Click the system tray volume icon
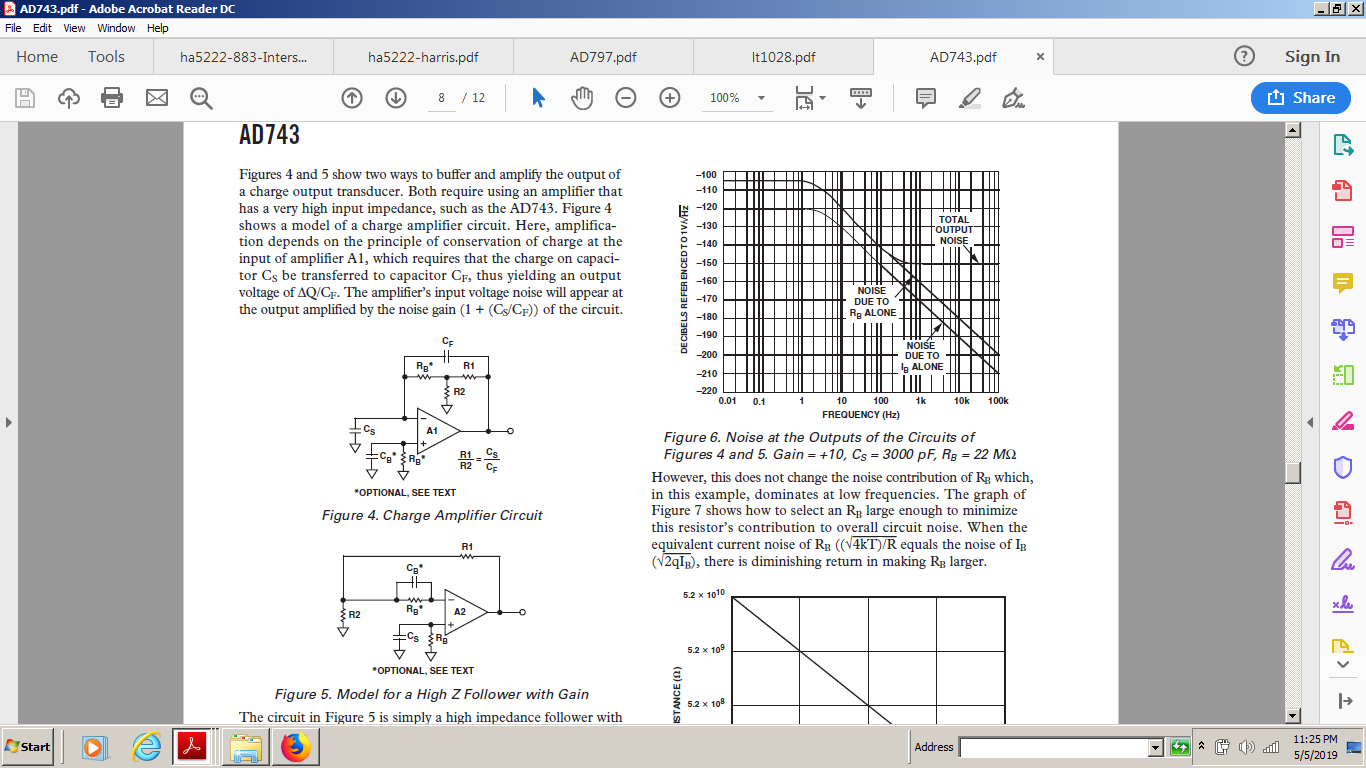The width and height of the screenshot is (1366, 768). point(1246,747)
